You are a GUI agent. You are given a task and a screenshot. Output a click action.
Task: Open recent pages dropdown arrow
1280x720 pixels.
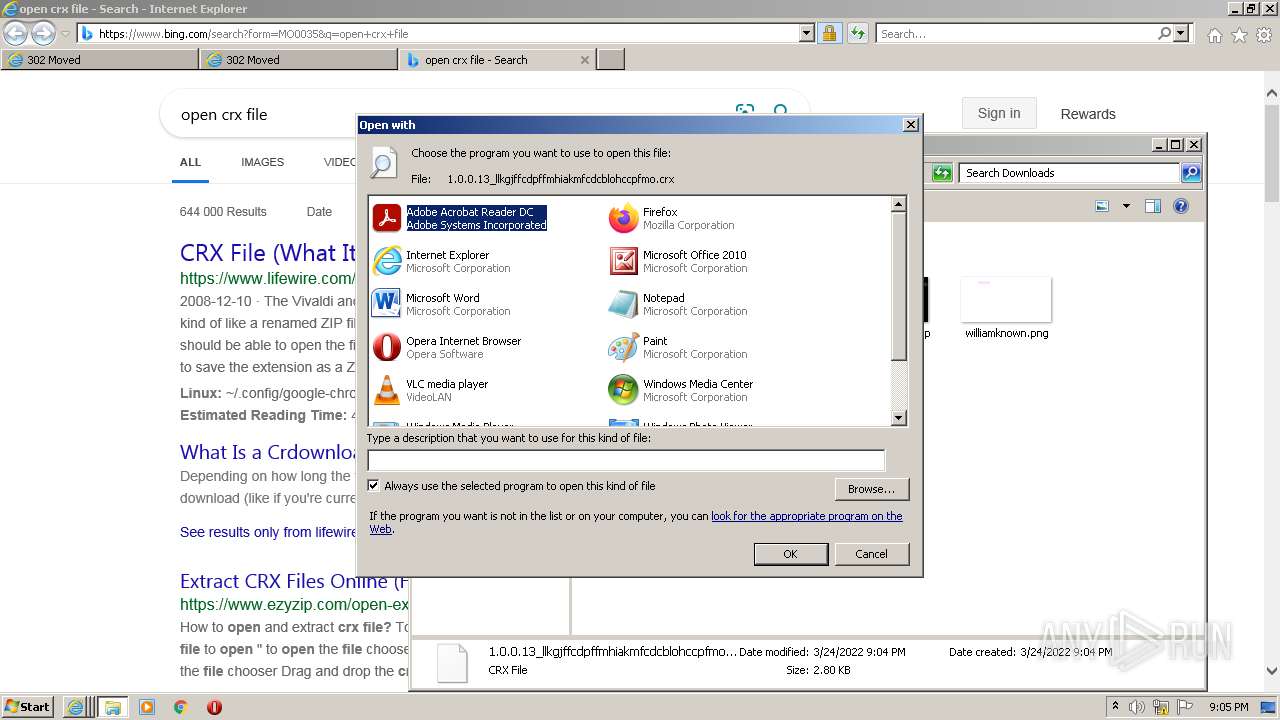66,33
